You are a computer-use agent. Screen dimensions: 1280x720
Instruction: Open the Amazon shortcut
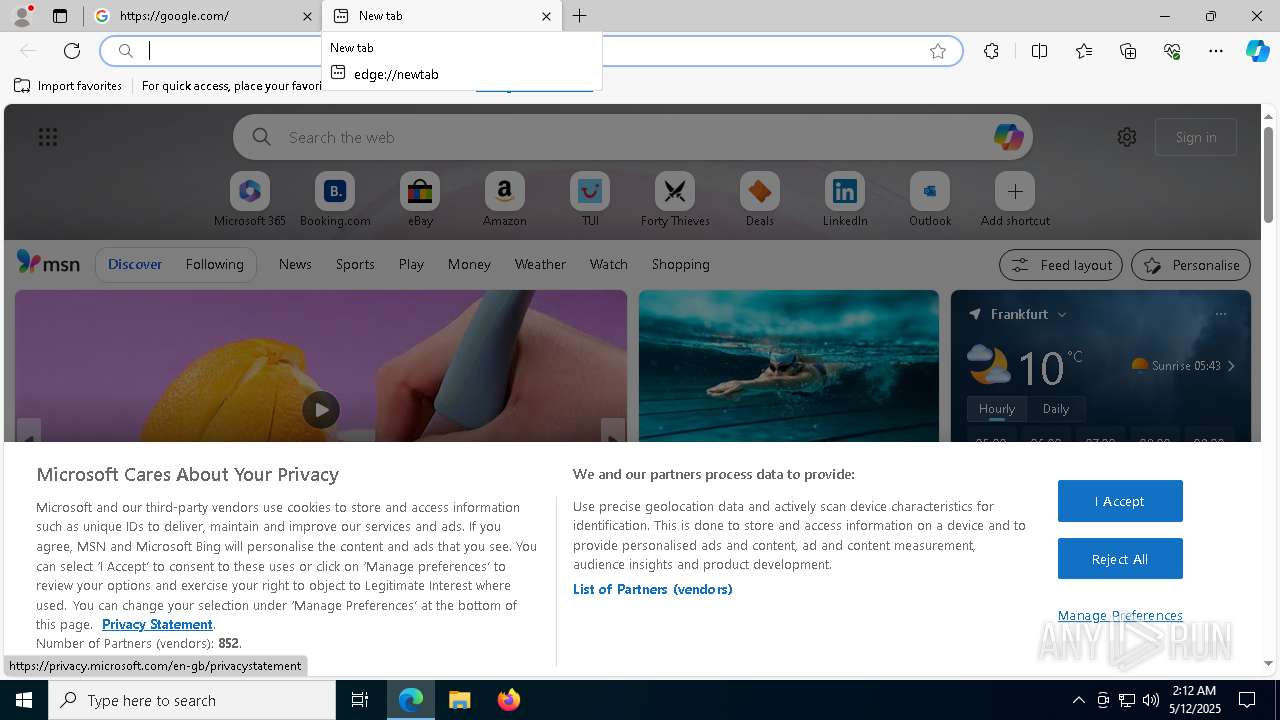pyautogui.click(x=504, y=199)
